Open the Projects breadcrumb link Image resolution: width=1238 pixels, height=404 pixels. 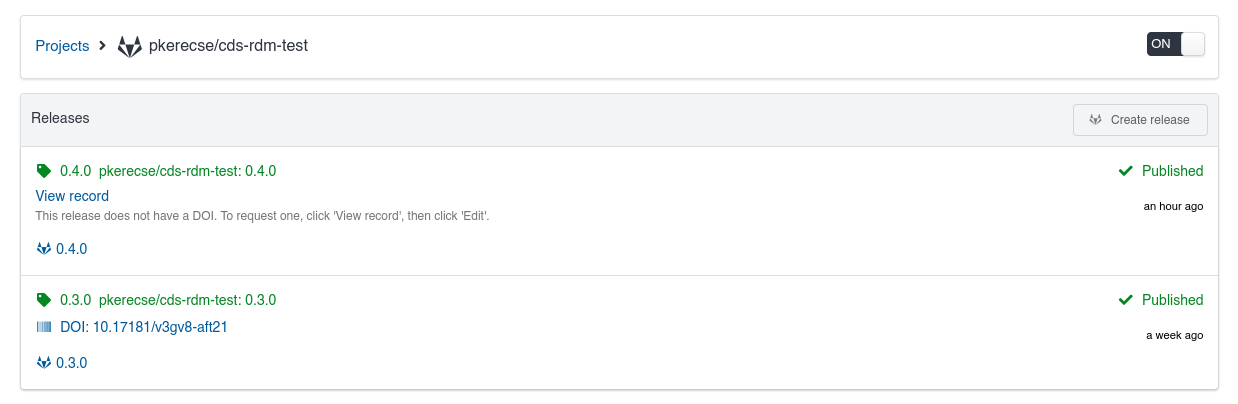[x=62, y=46]
